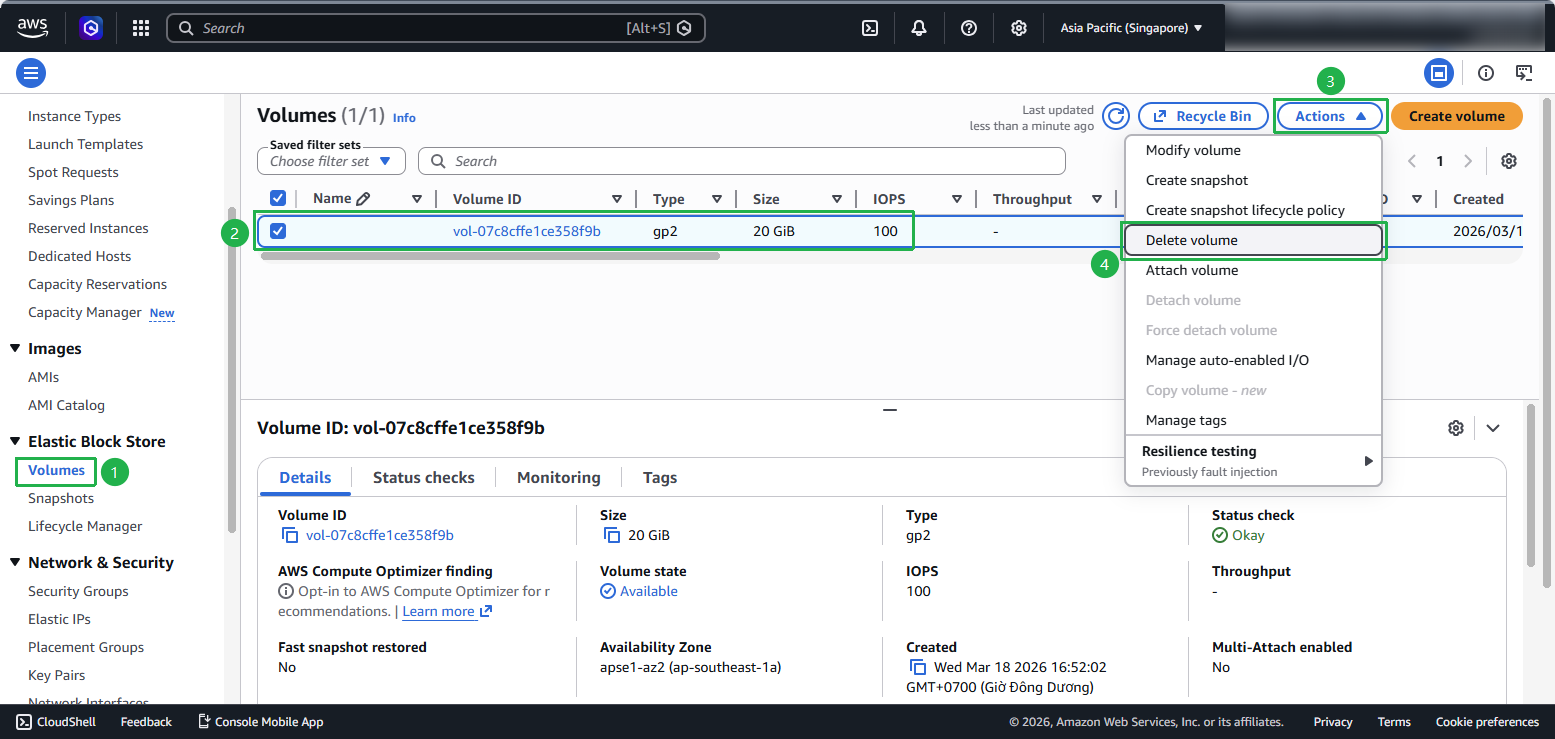1555x739 pixels.
Task: Go to next page of volumes
Action: click(1468, 161)
